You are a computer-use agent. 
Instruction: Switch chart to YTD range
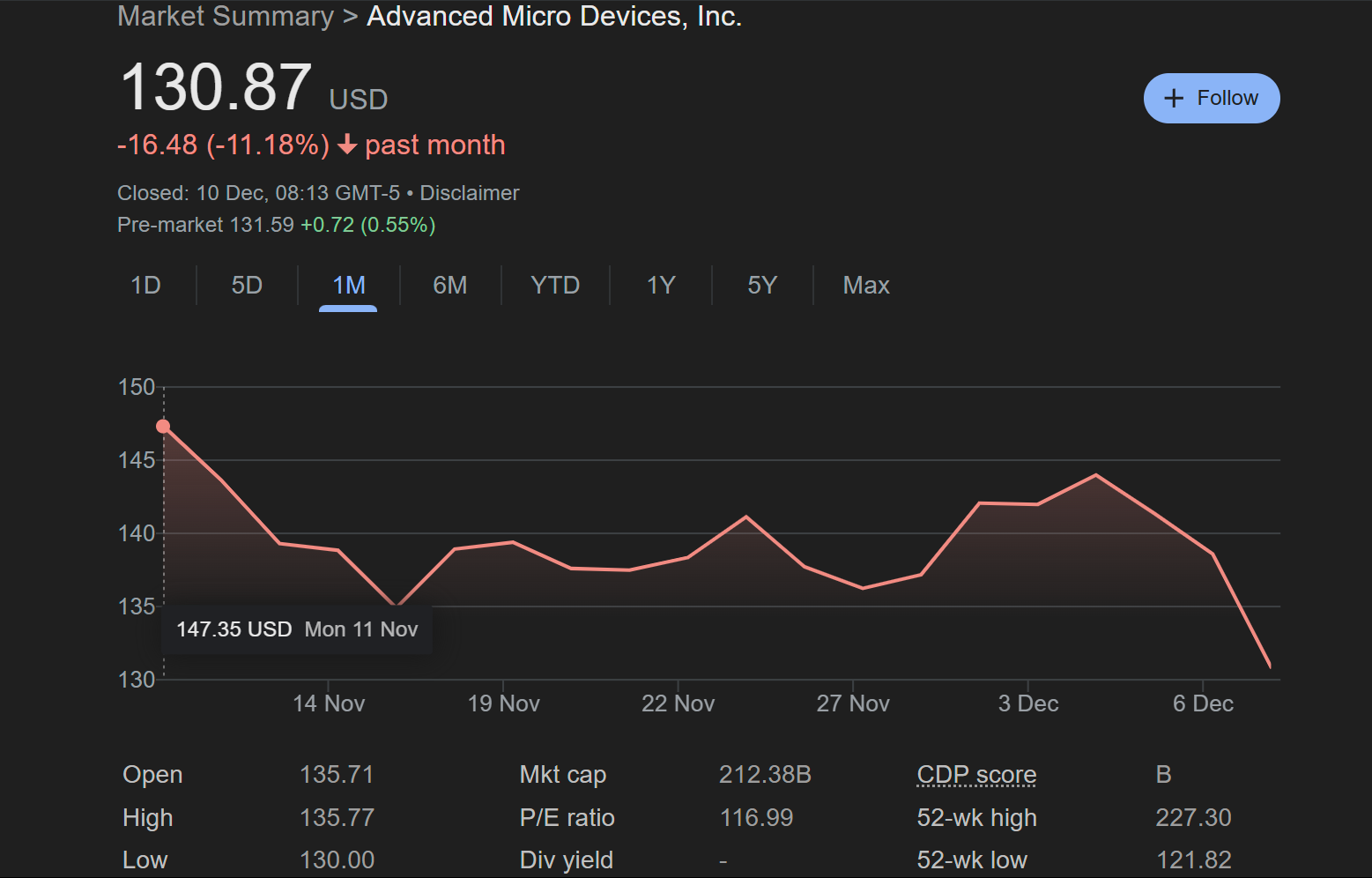tap(554, 286)
